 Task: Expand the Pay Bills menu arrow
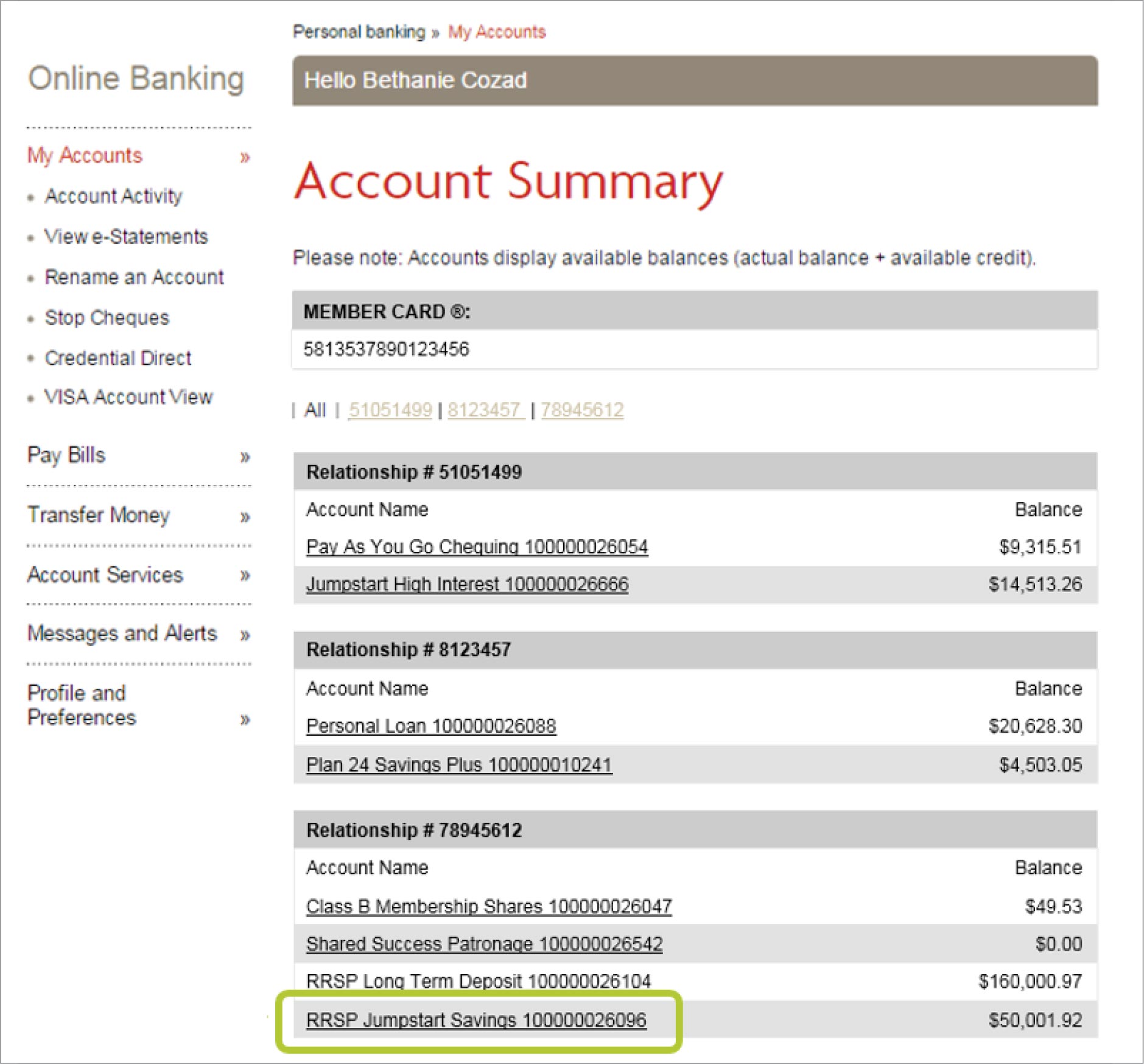tap(245, 457)
